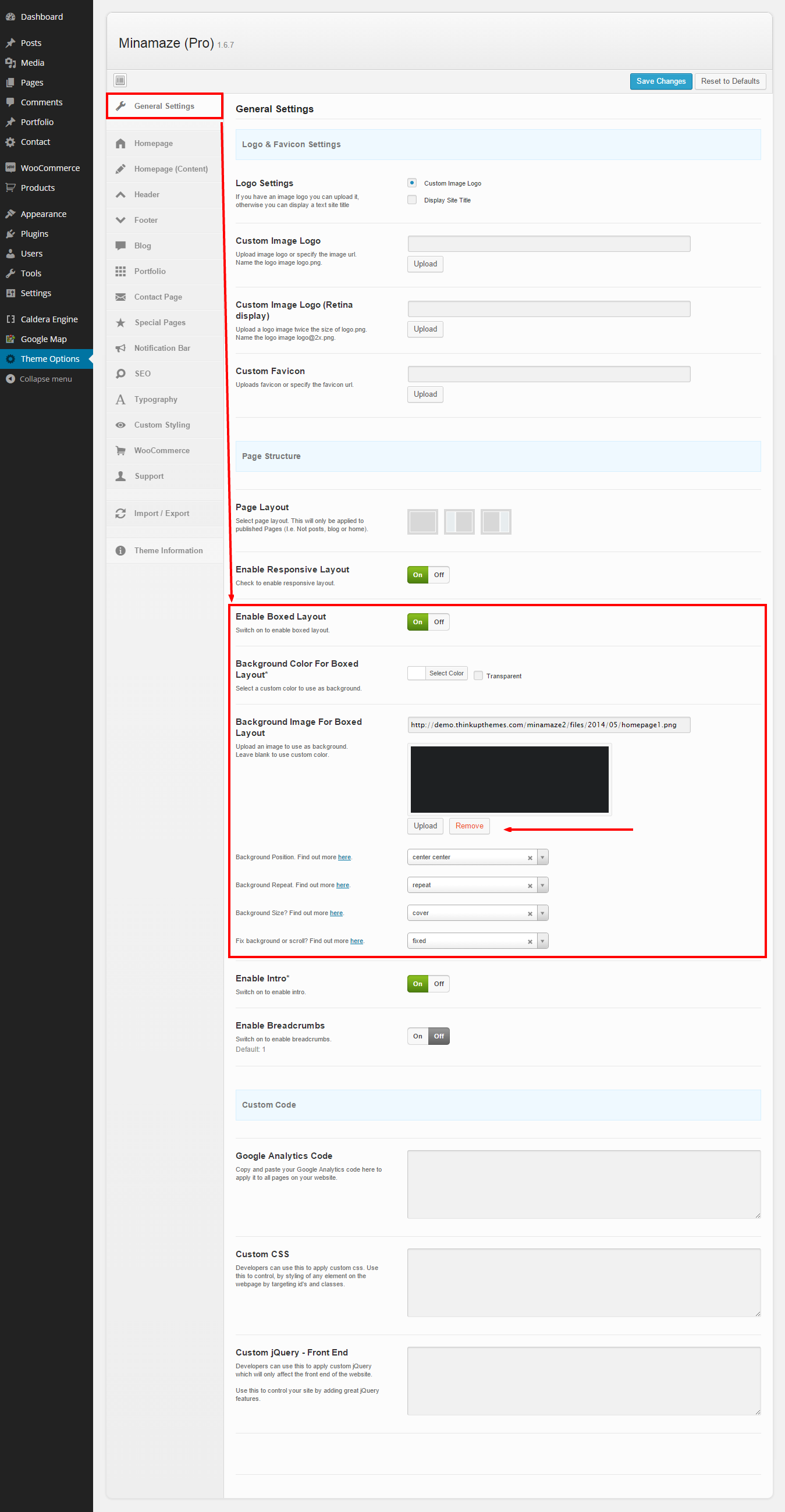785x1512 pixels.
Task: Click the Homepage house icon
Action: point(120,143)
